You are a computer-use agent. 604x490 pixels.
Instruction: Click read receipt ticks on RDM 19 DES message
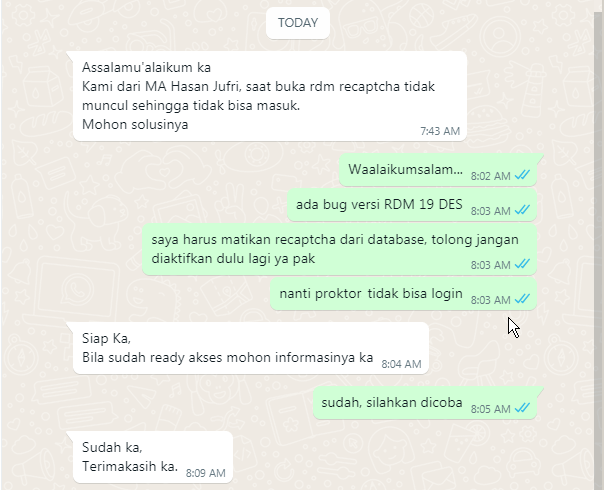pos(522,210)
